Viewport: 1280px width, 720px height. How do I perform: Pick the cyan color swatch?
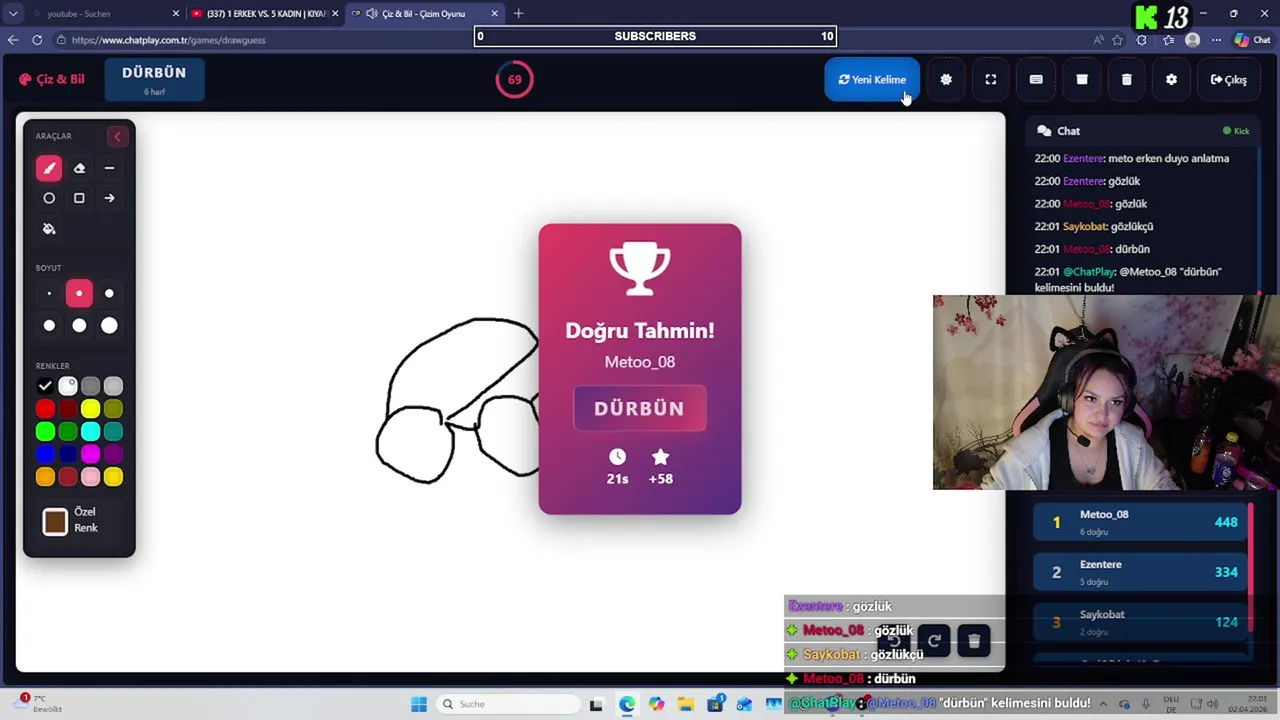(91, 432)
